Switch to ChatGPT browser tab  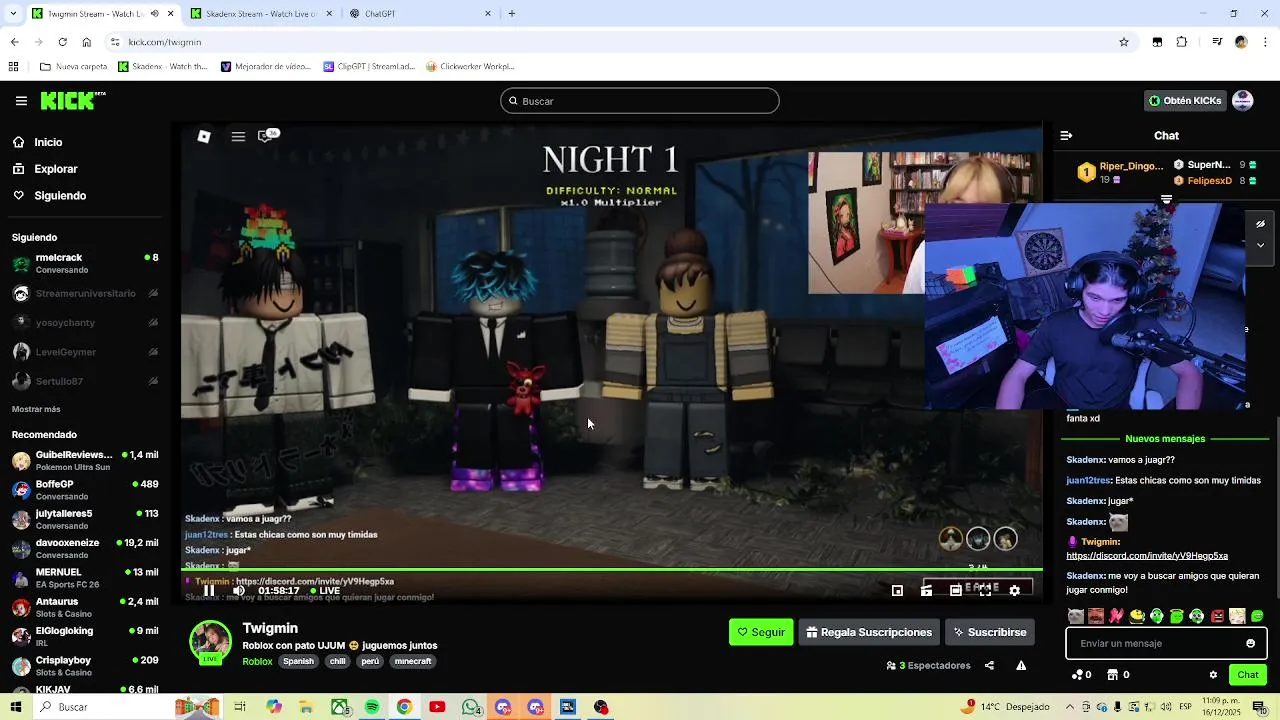[420, 14]
